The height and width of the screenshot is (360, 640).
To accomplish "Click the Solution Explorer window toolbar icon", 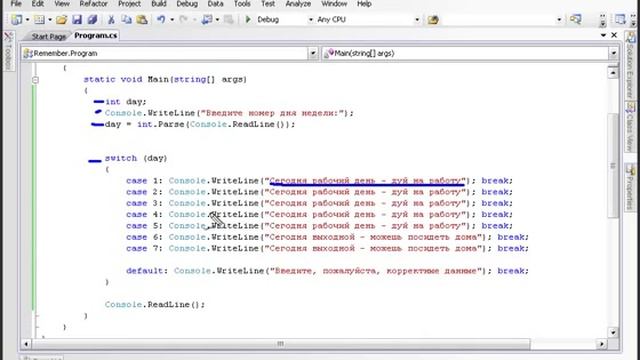I will coord(576,19).
